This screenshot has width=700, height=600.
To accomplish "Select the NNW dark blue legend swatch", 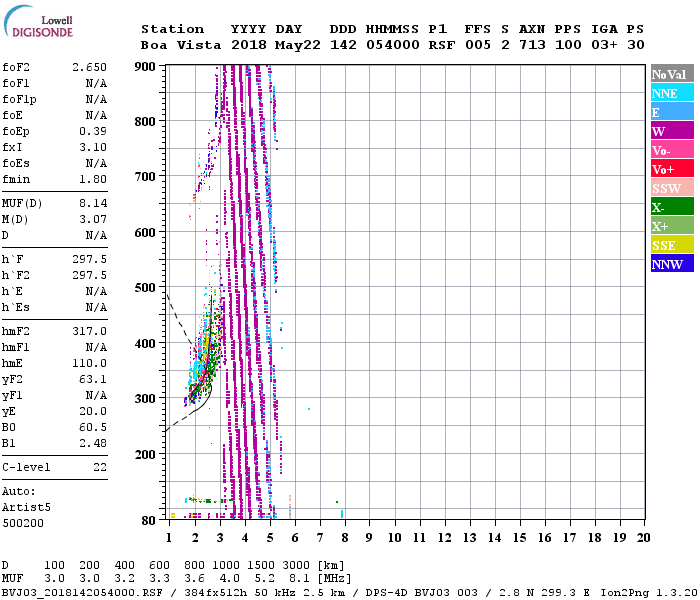I will point(672,263).
